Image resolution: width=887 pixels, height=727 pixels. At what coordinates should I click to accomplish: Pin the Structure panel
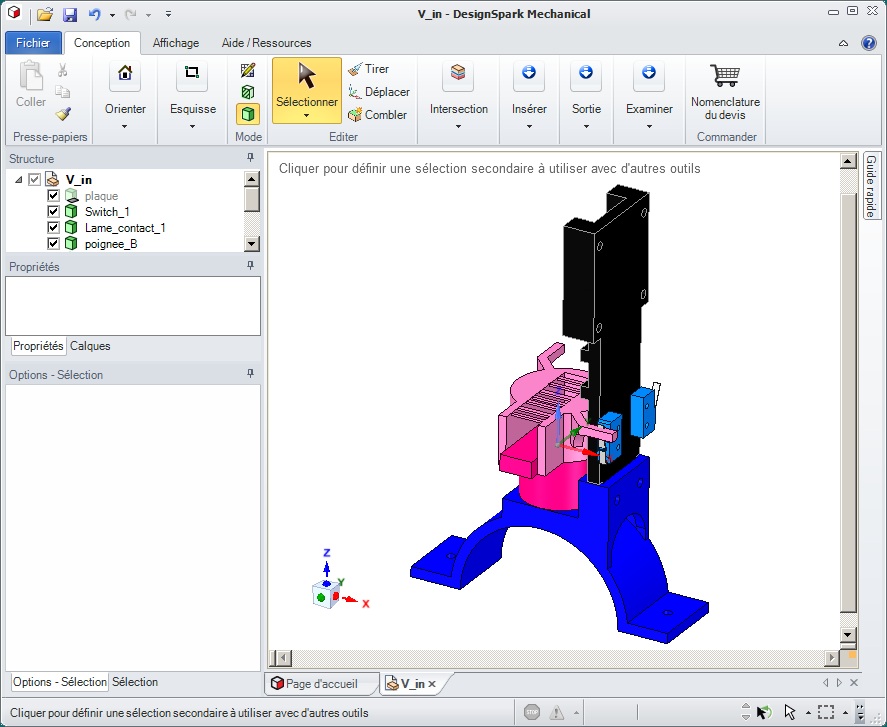coord(251,158)
